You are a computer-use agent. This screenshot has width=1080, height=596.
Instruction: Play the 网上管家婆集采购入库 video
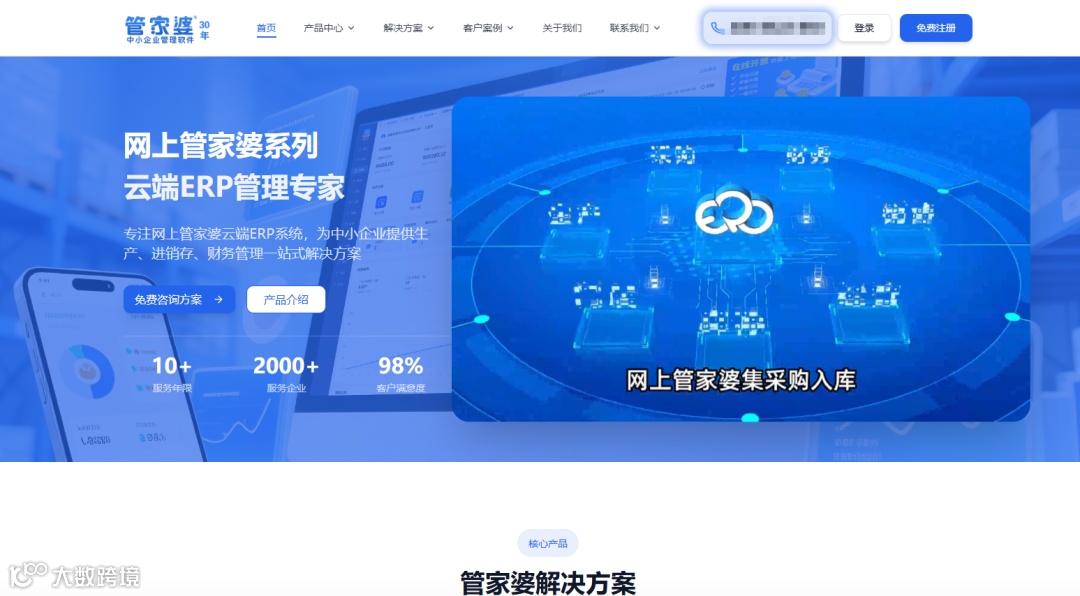740,259
